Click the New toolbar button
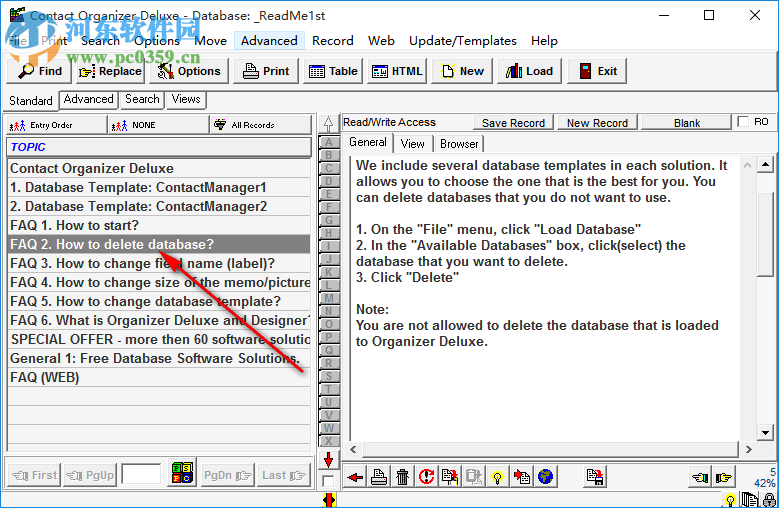 click(462, 71)
